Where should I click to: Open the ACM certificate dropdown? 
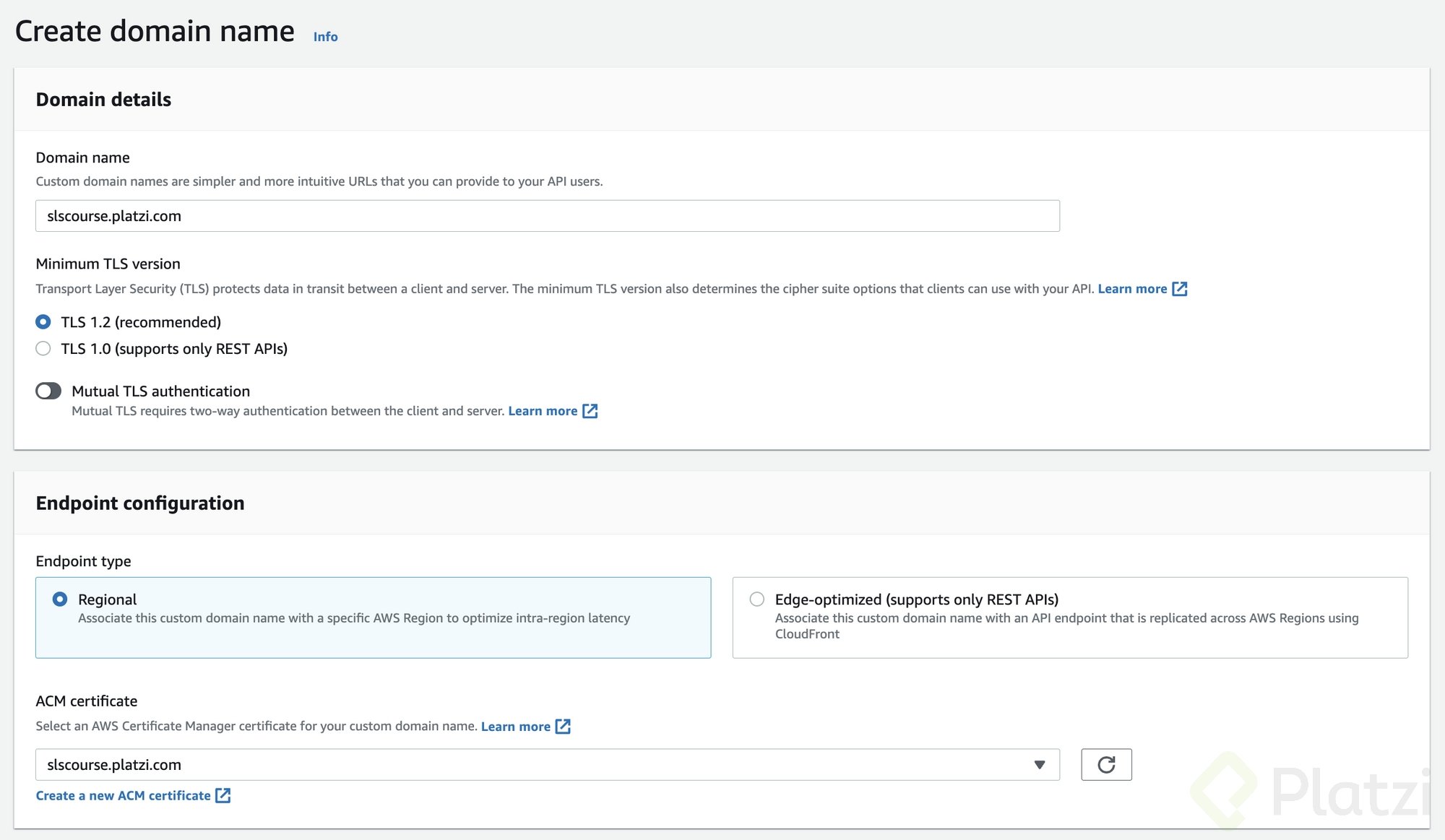coord(547,764)
